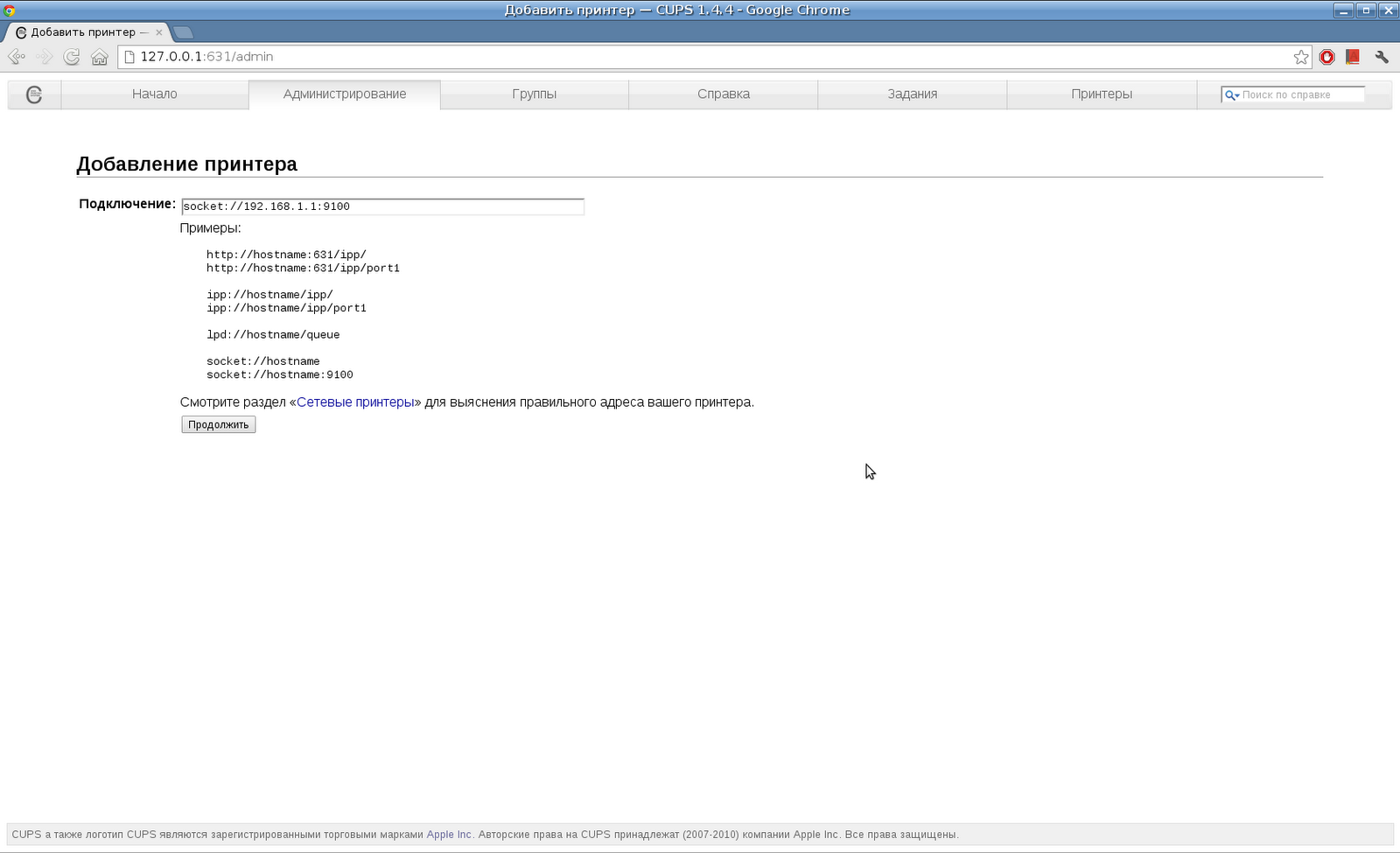The image size is (1400, 853).
Task: Click the search magnifier dropdown icon
Action: [x=1231, y=94]
